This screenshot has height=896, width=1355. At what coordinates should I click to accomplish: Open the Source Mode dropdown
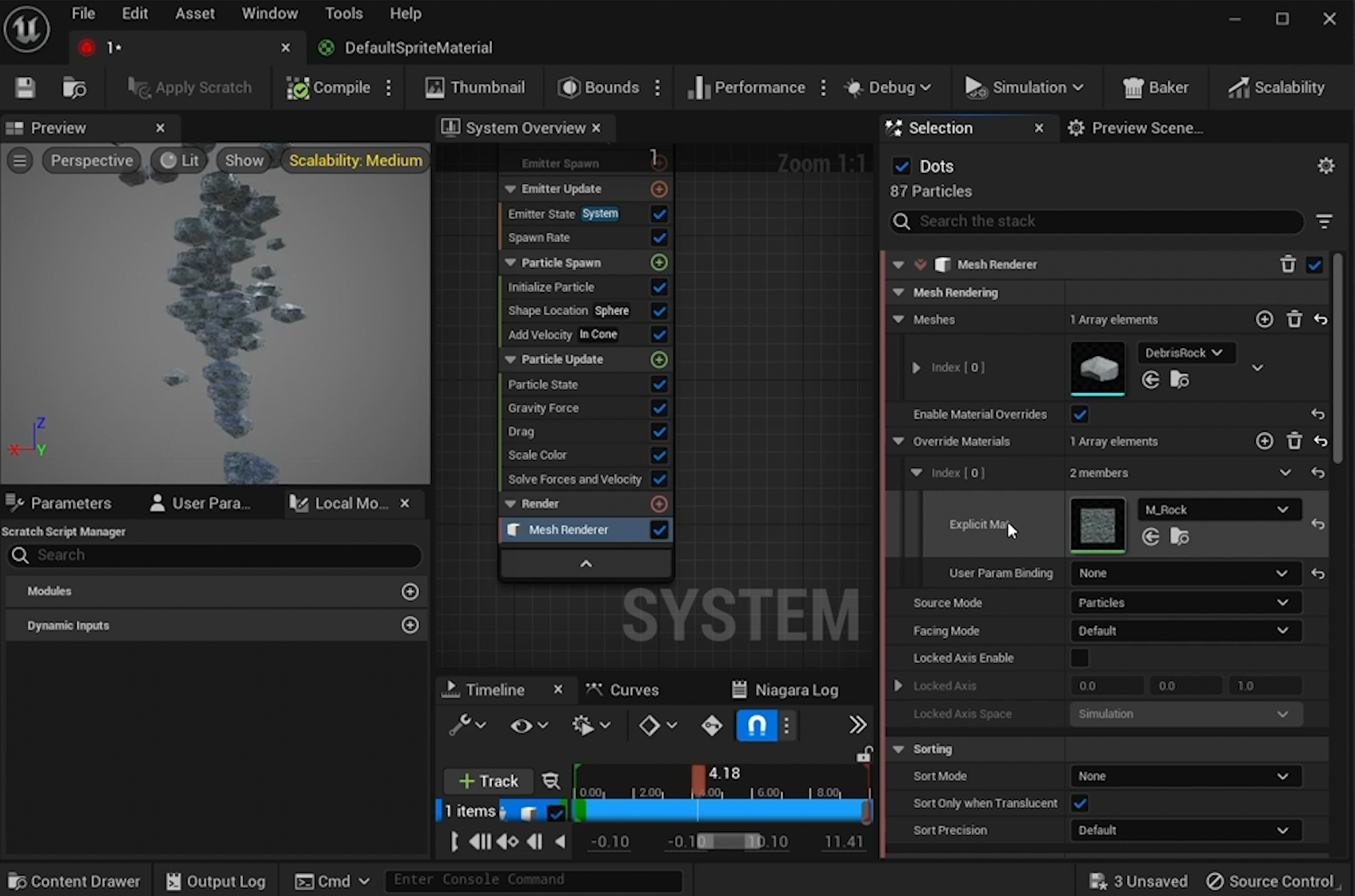[1184, 602]
